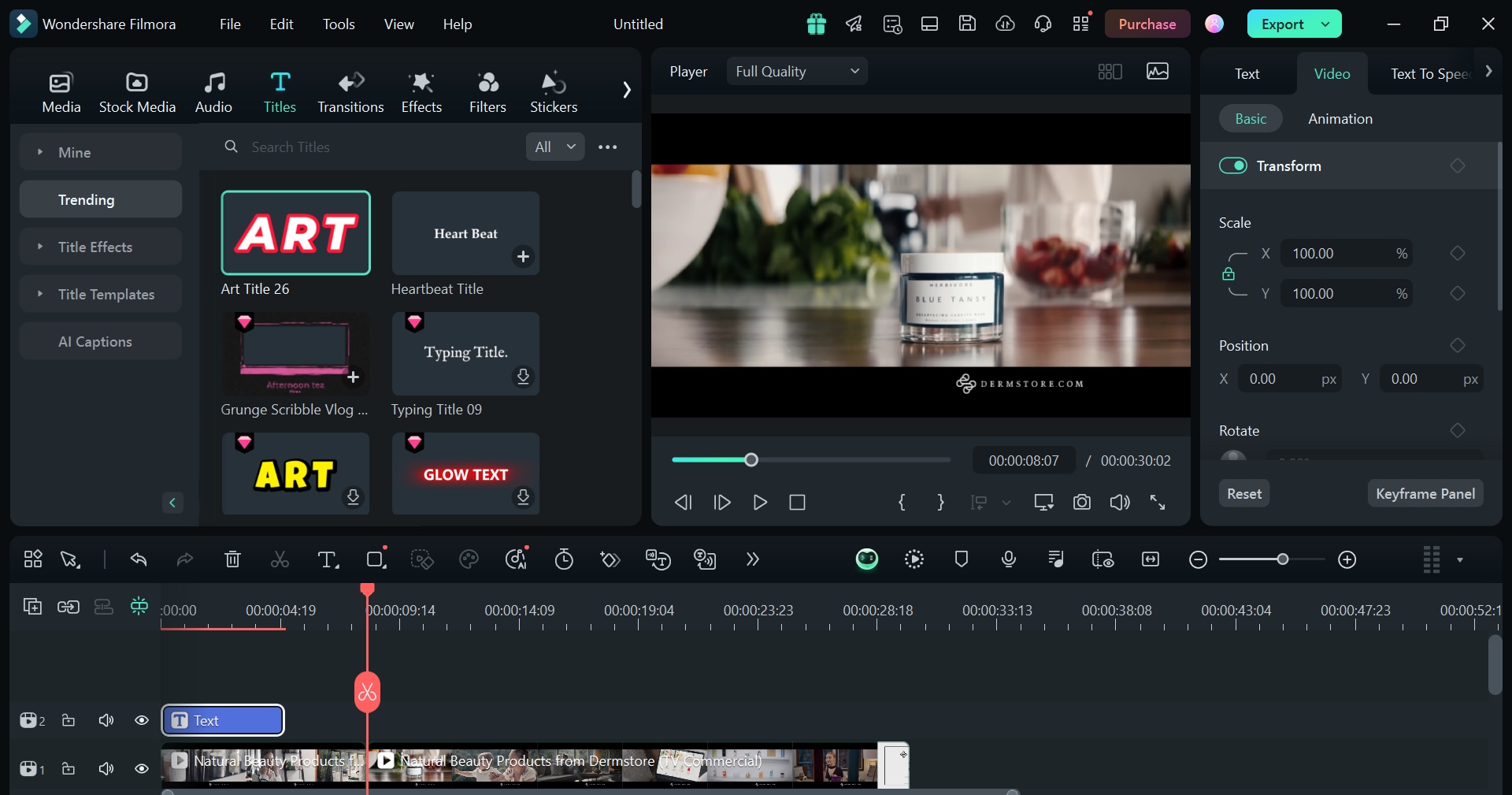Screen dimensions: 1512x795
Task: Click the color palette tool in toolbar
Action: coord(469,559)
